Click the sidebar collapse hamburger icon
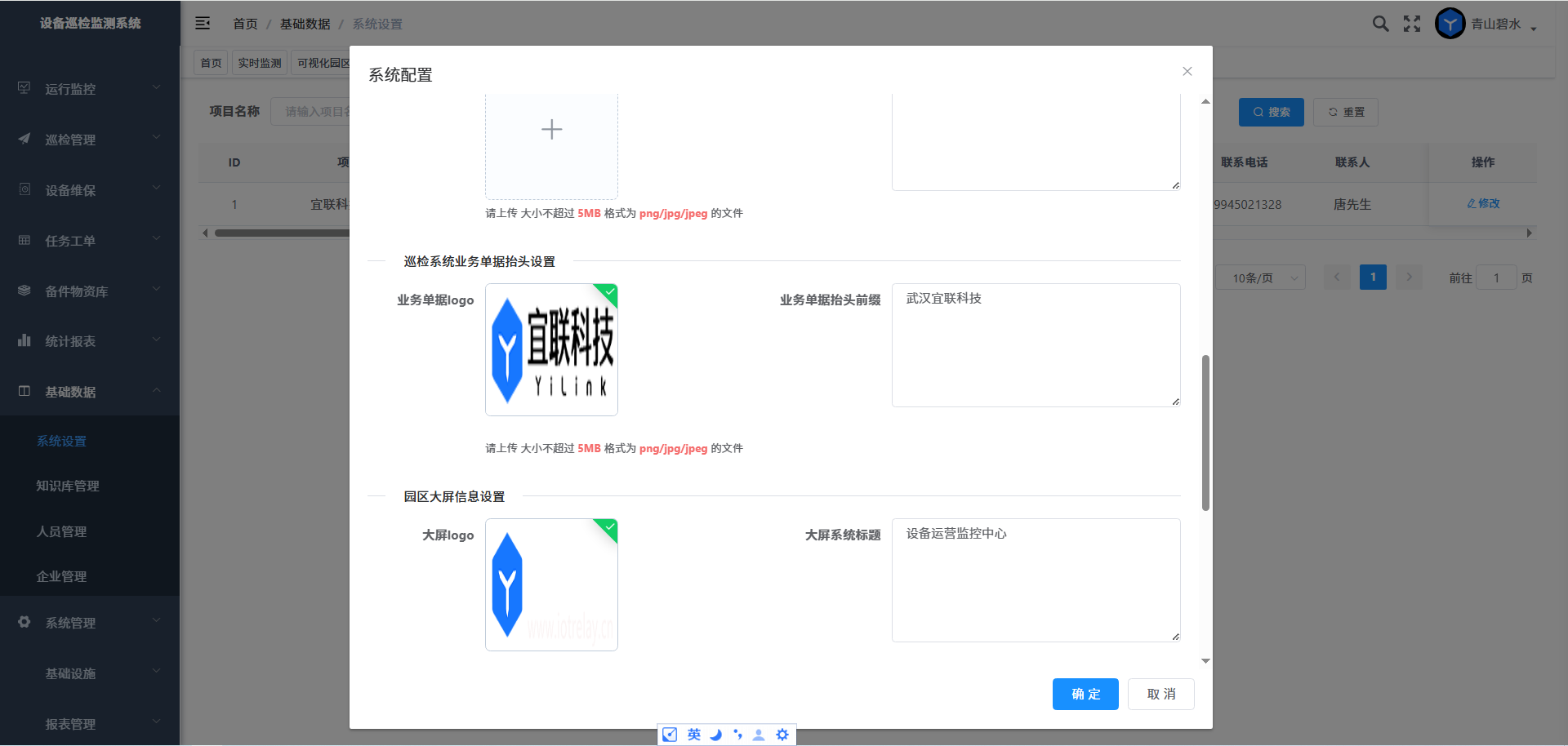1568x746 pixels. tap(203, 24)
